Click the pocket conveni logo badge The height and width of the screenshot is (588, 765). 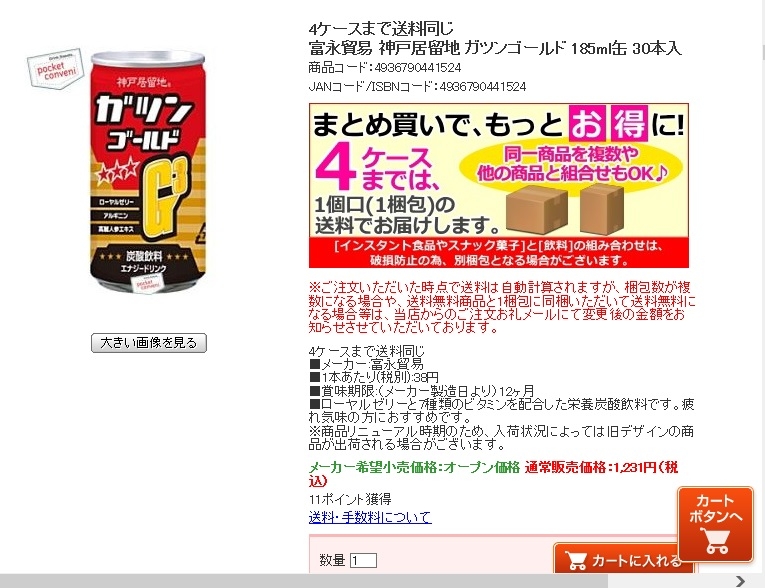pyautogui.click(x=55, y=69)
